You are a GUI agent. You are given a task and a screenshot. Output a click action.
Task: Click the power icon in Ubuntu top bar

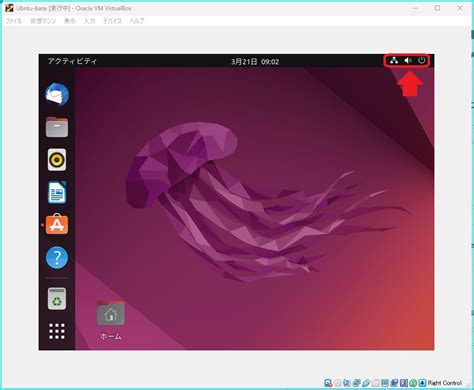[422, 61]
